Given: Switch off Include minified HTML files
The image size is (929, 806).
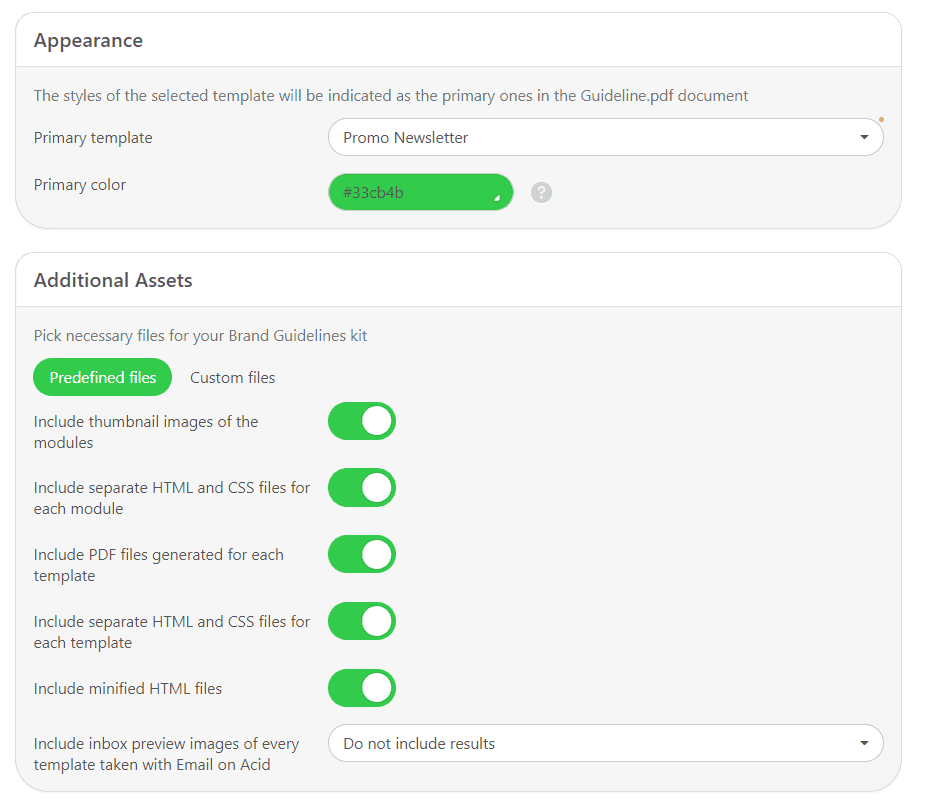Looking at the screenshot, I should tap(362, 688).
